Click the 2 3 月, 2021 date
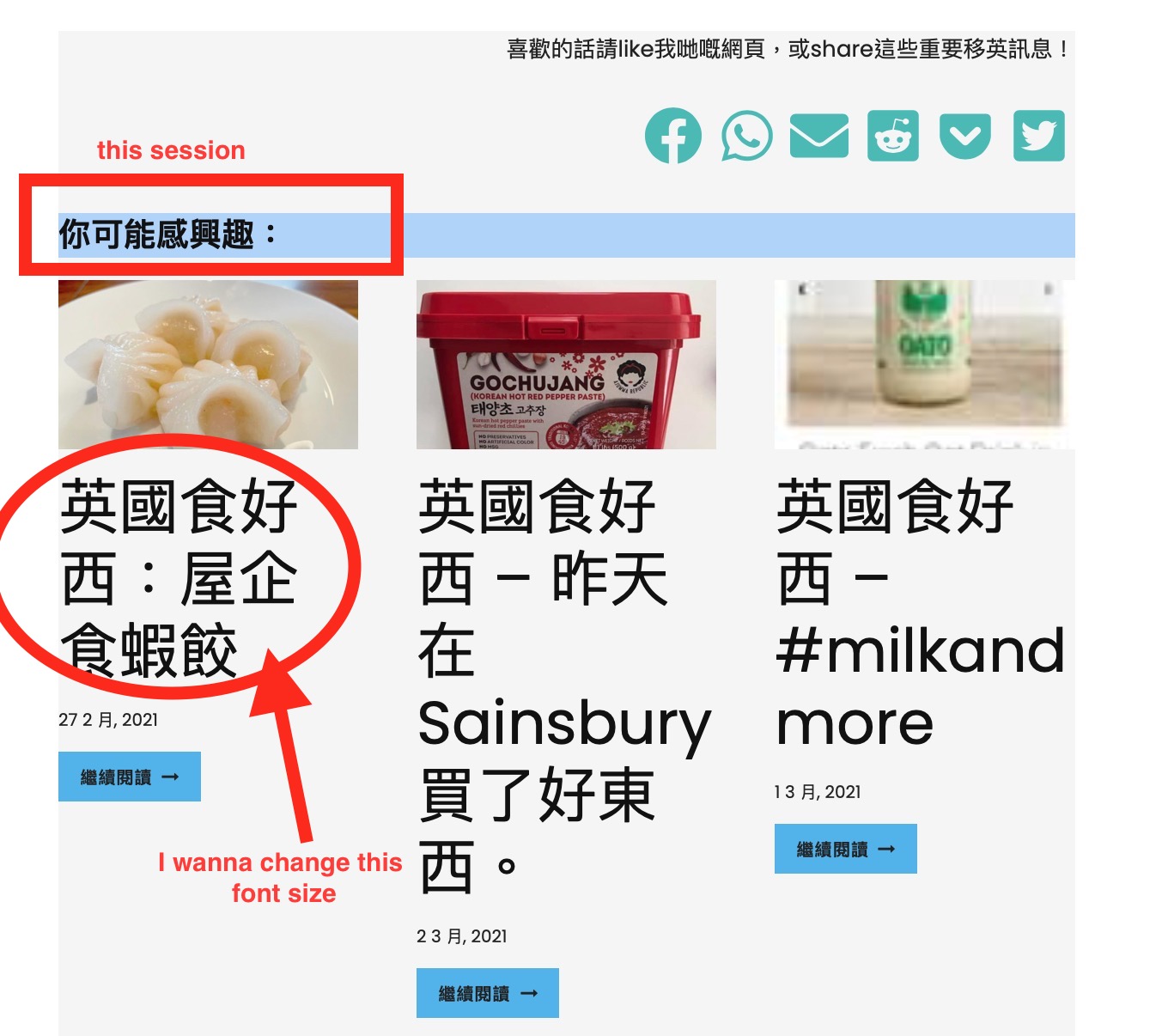Viewport: 1168px width, 1036px height. (462, 936)
